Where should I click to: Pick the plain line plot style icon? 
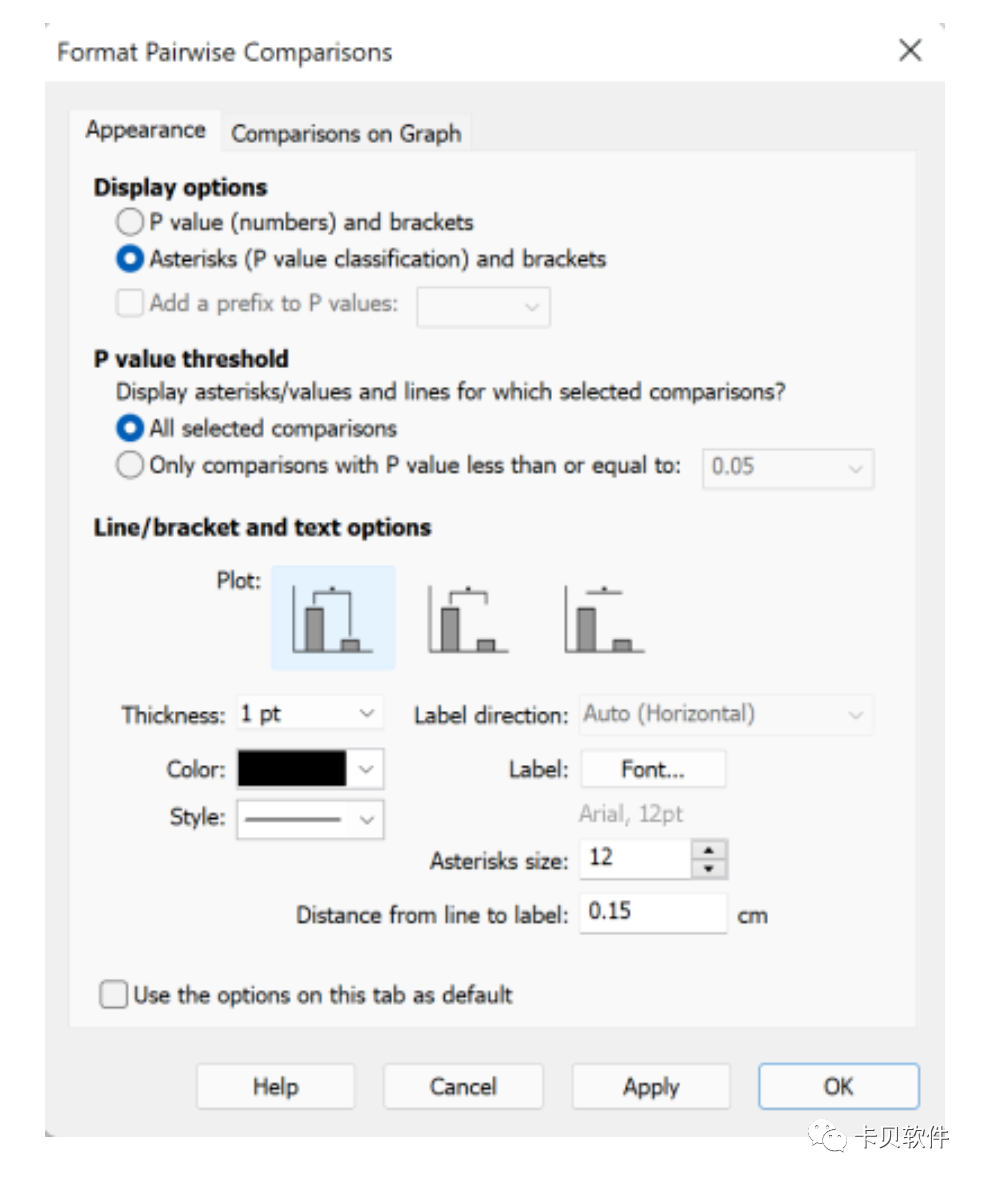(x=604, y=619)
